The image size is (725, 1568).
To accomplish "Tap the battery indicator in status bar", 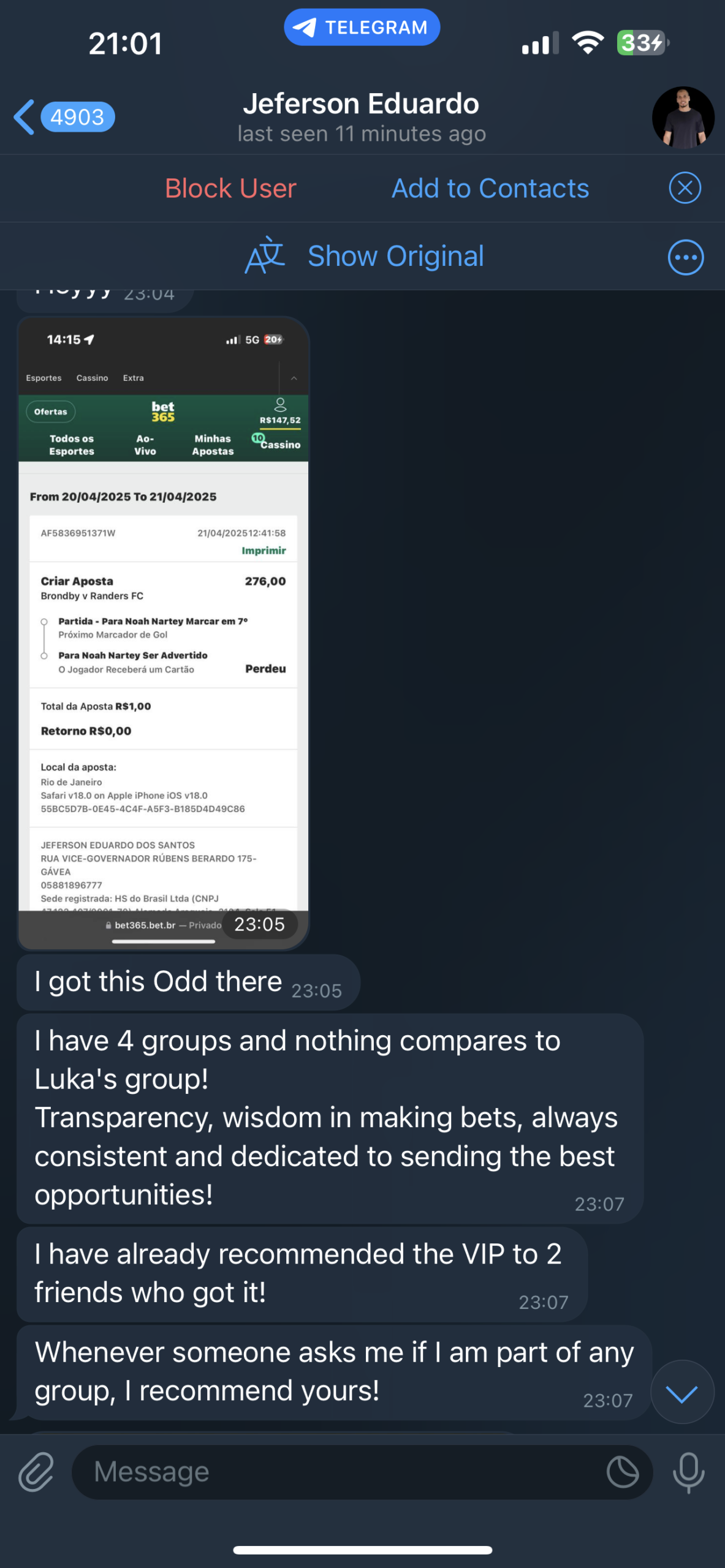I will (x=643, y=43).
